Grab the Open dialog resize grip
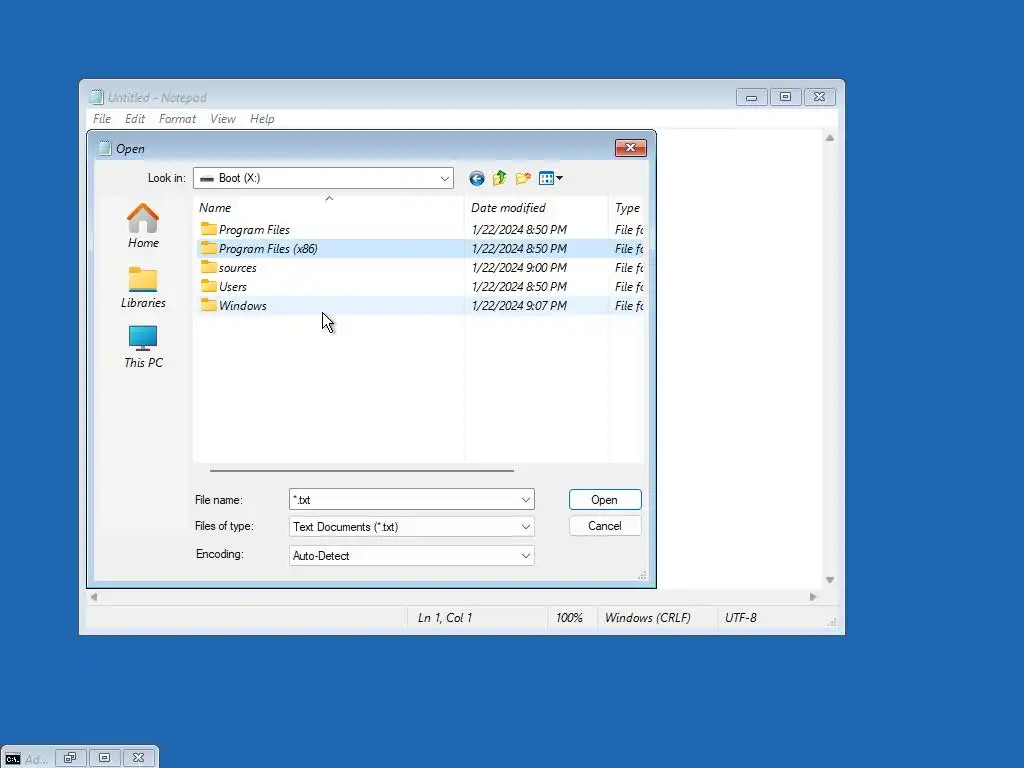 [642, 575]
